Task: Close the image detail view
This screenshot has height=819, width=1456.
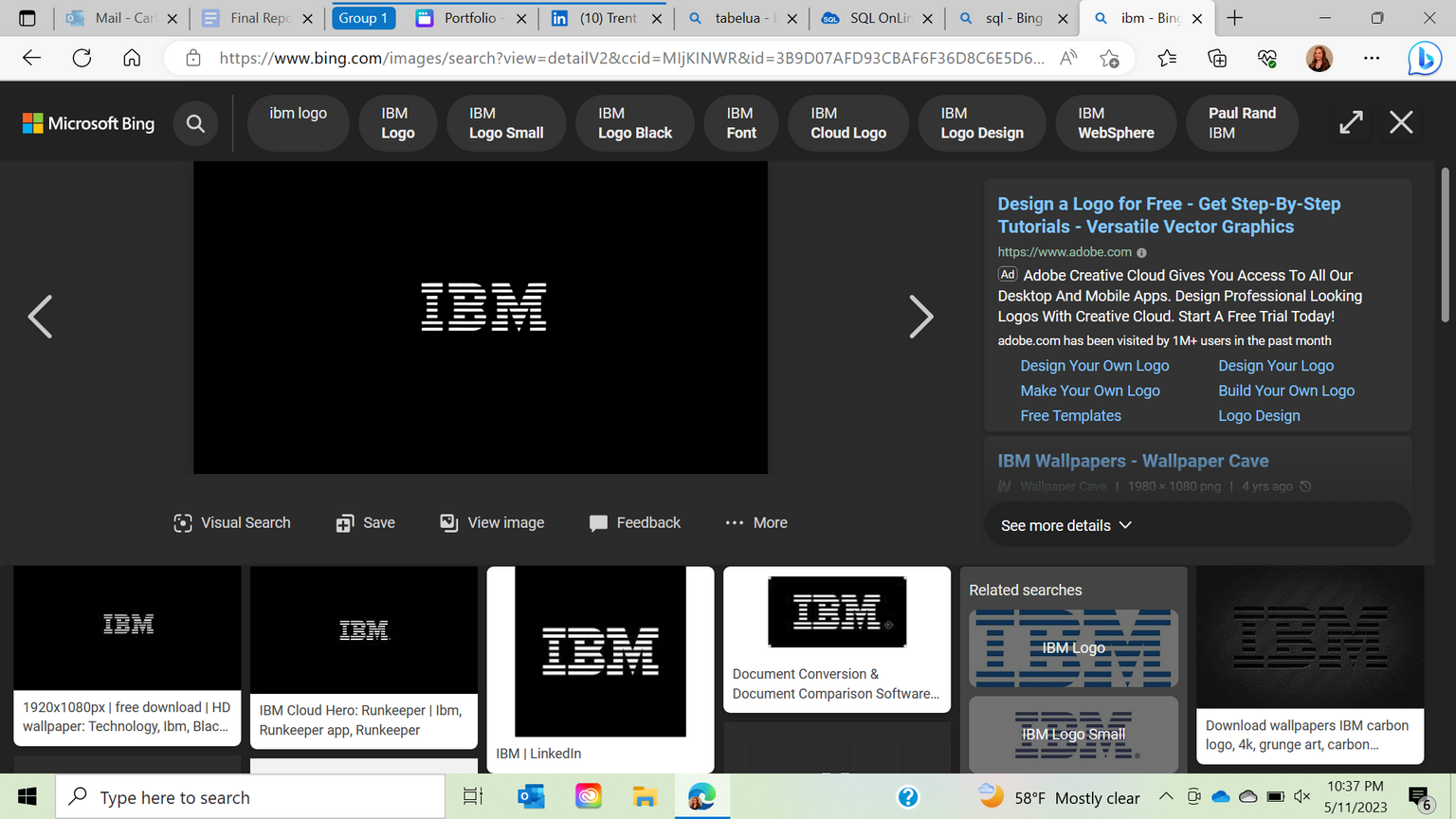Action: [x=1401, y=122]
